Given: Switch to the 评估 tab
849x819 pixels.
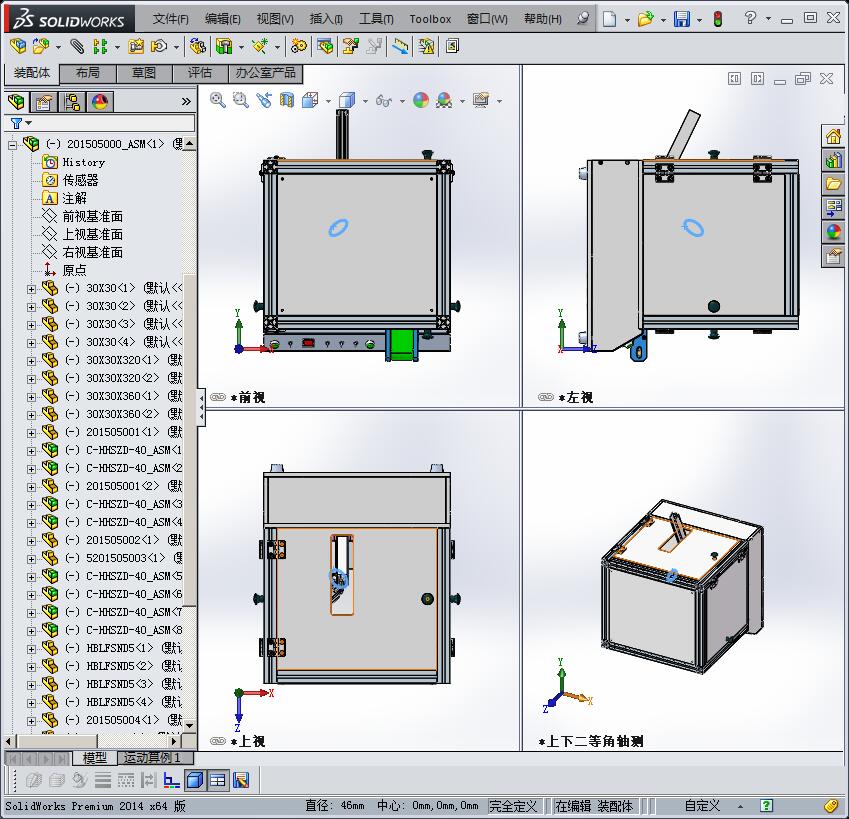Looking at the screenshot, I should pos(200,73).
